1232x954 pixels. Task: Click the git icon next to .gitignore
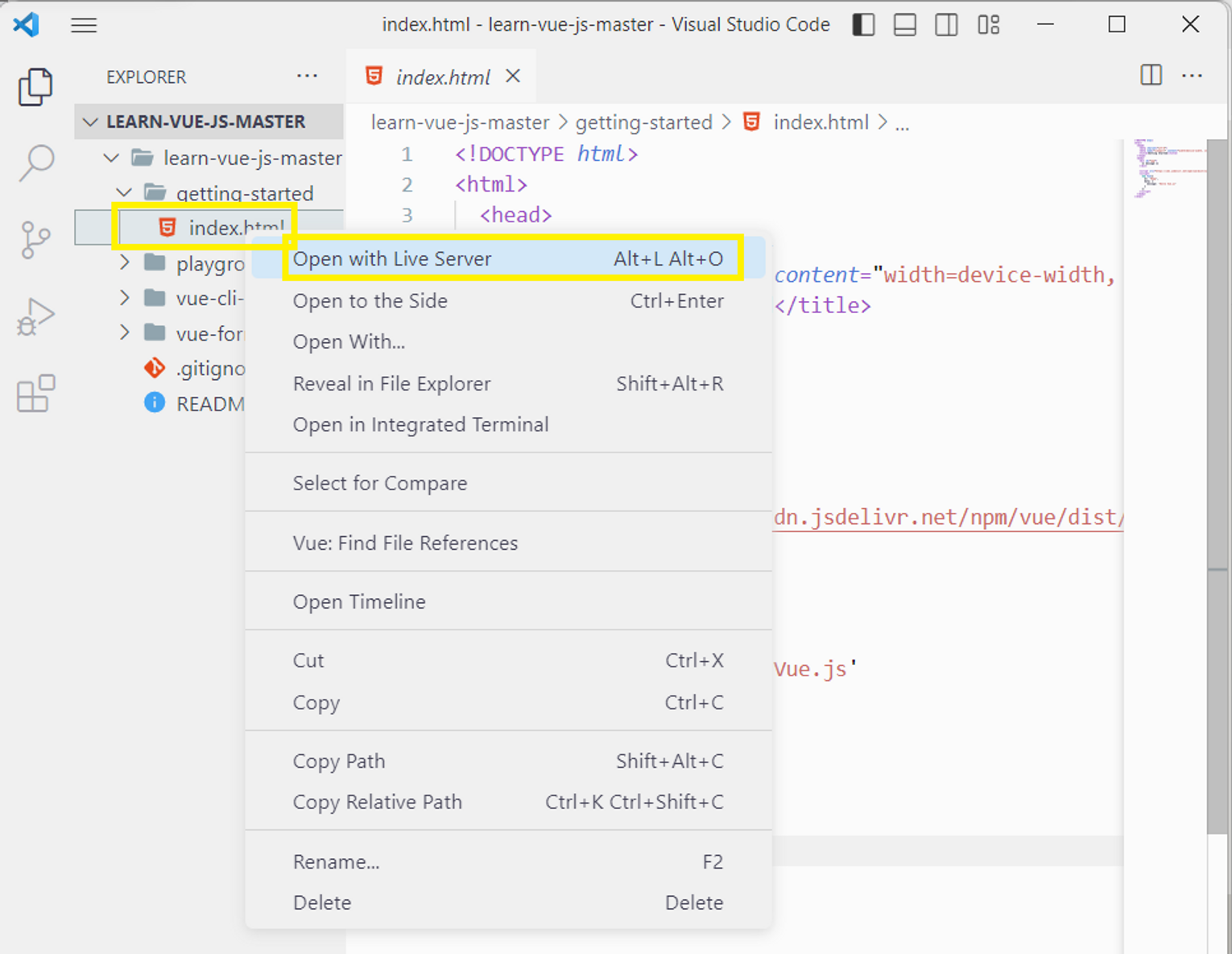click(x=154, y=369)
